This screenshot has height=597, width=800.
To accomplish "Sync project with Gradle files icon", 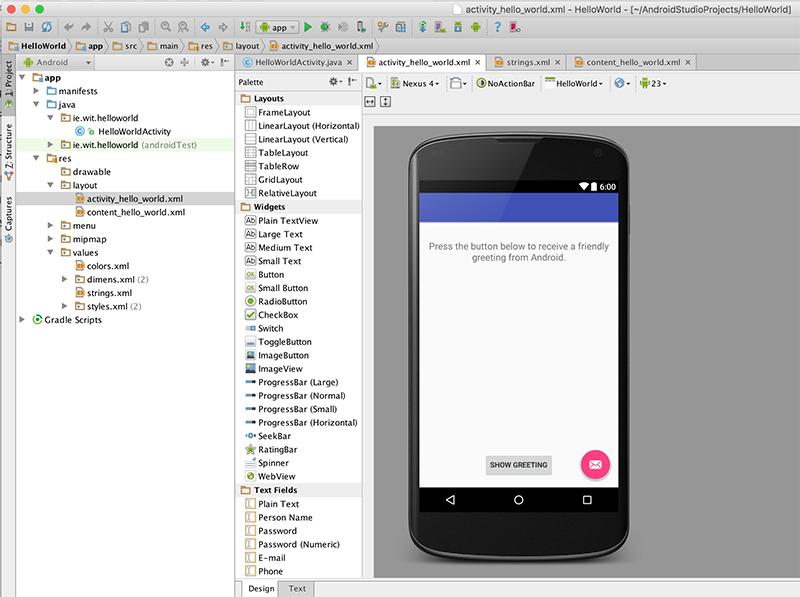I will pos(422,27).
